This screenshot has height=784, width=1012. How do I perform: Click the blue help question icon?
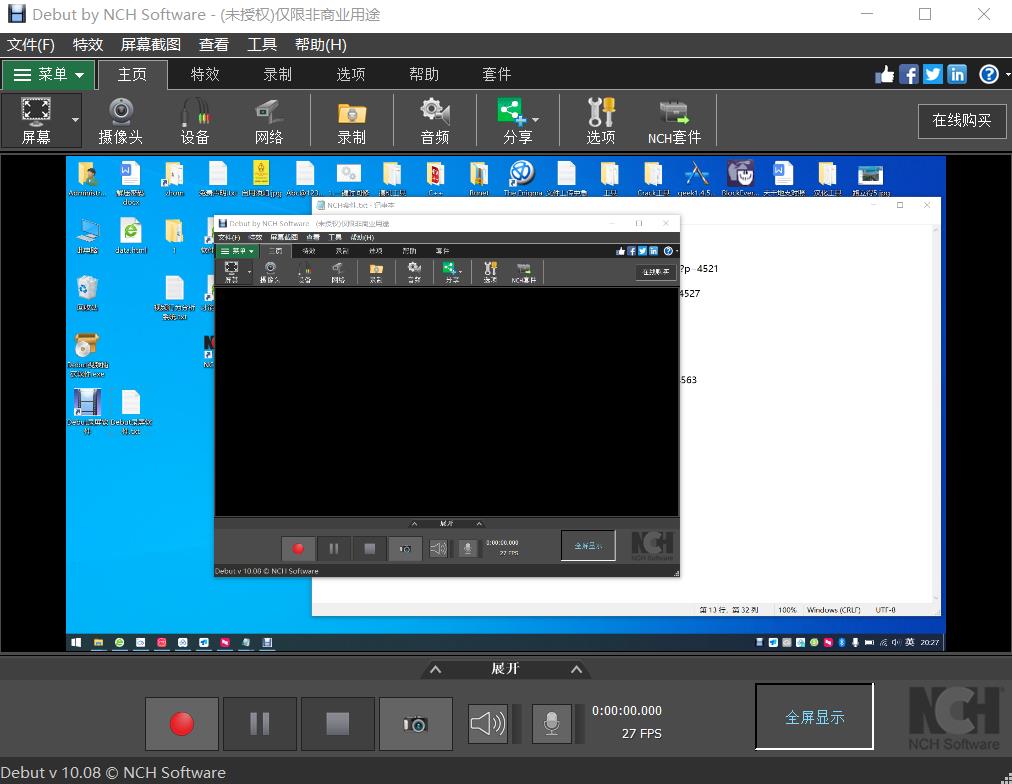tap(989, 74)
